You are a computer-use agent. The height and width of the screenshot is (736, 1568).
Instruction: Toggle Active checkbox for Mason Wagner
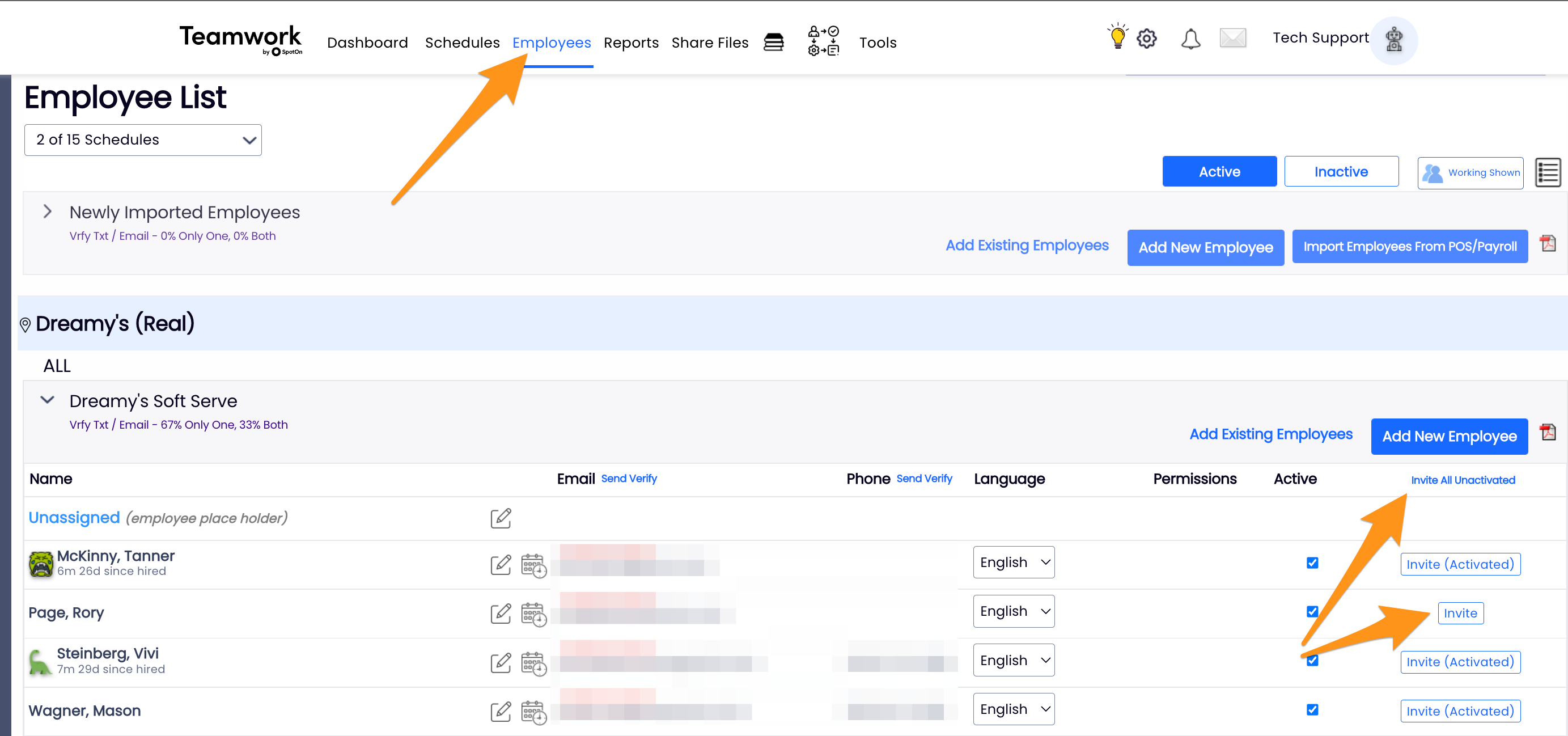click(1312, 710)
